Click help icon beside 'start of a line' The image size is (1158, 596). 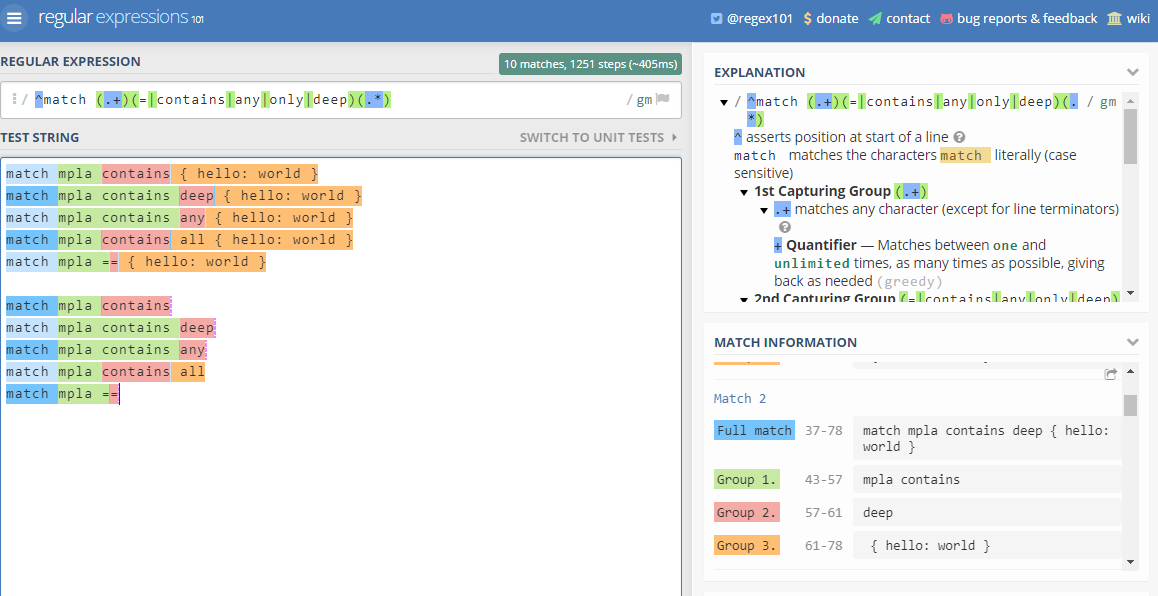[959, 137]
